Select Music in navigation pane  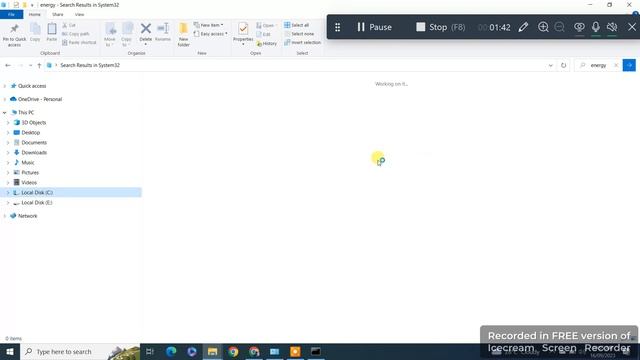[x=28, y=162]
